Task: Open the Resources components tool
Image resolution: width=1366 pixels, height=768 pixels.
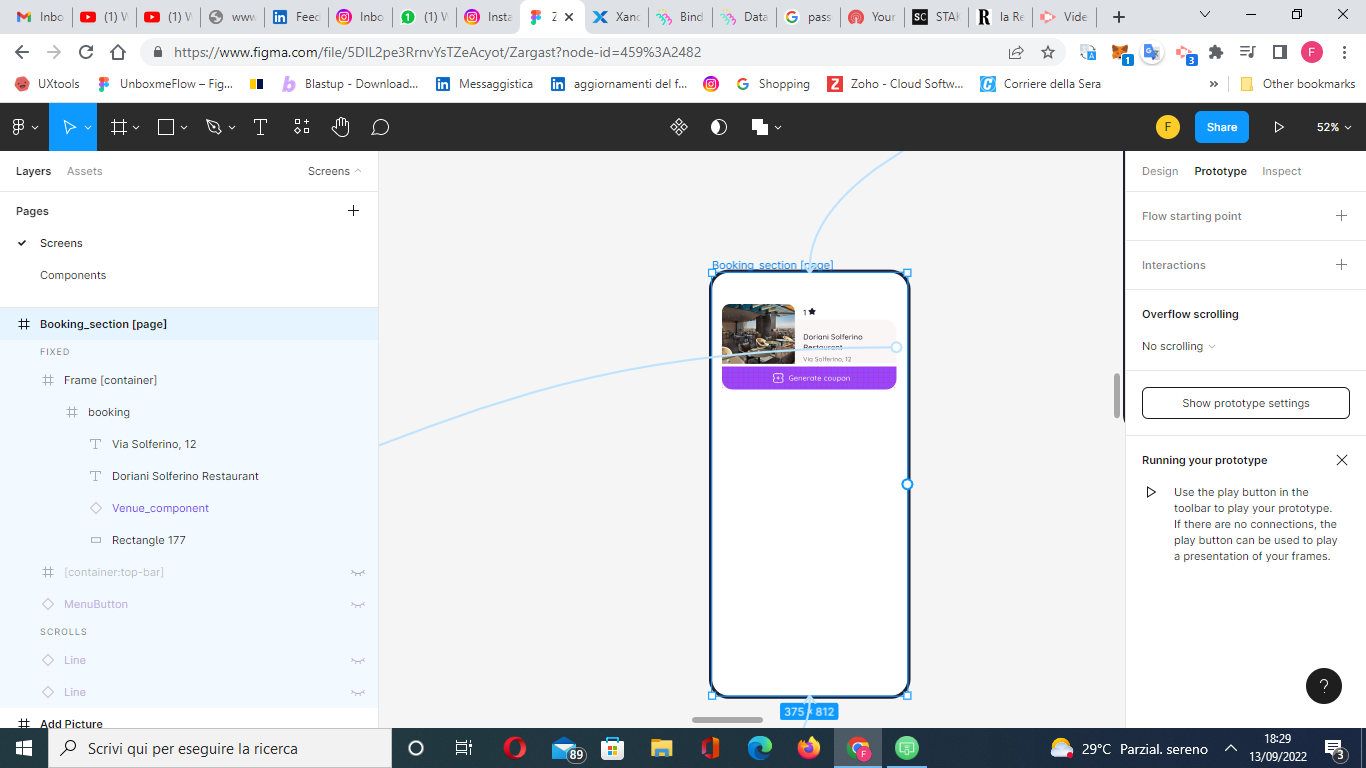Action: pos(301,127)
